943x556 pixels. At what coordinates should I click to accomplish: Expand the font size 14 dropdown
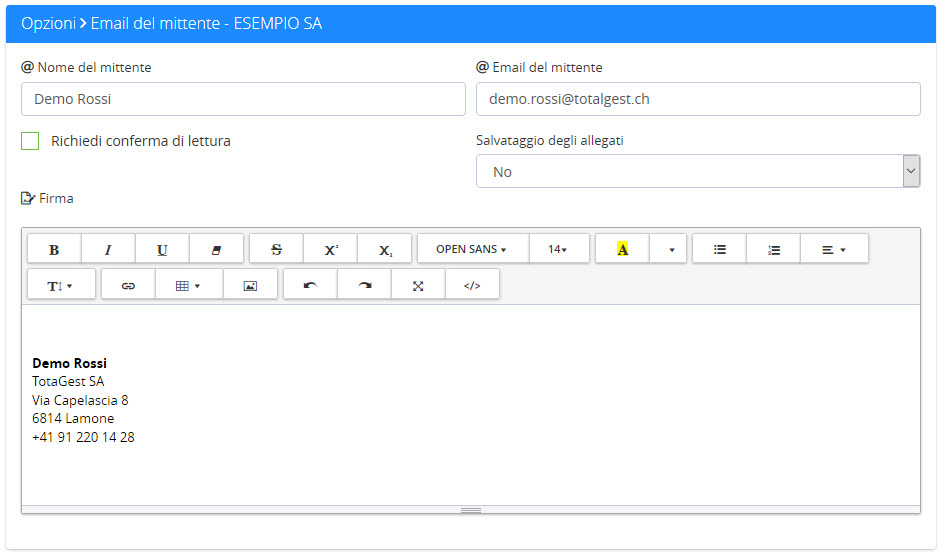[x=557, y=249]
